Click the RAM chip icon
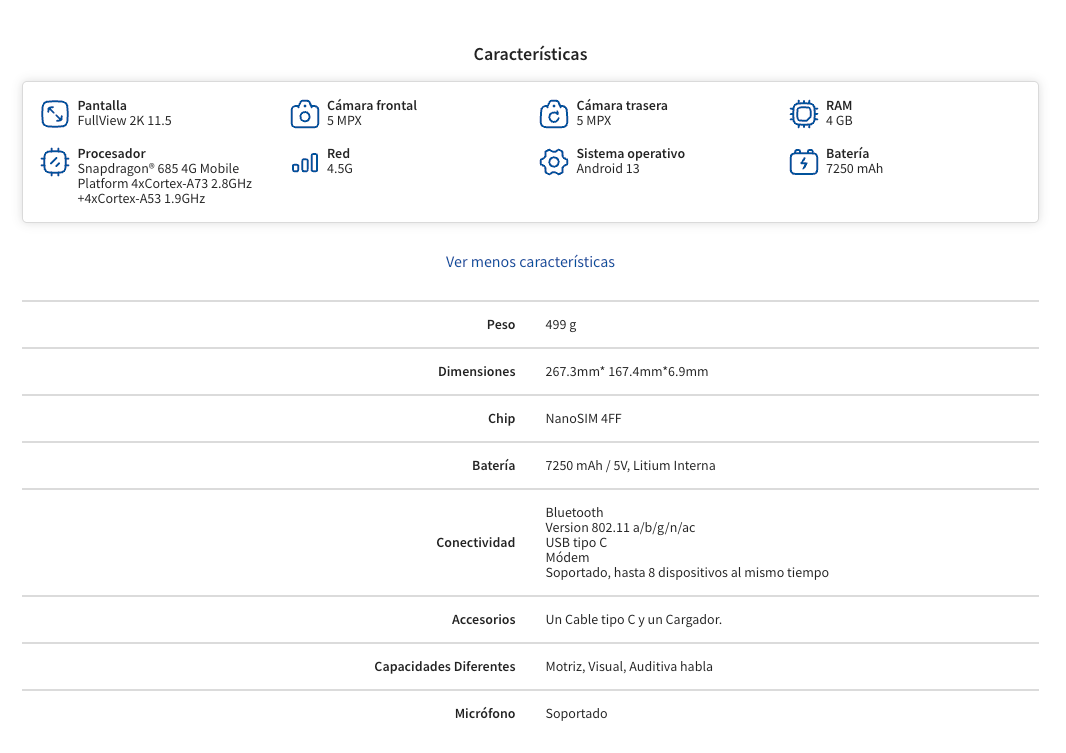Screen dimensions: 1066x753 pyautogui.click(x=804, y=113)
